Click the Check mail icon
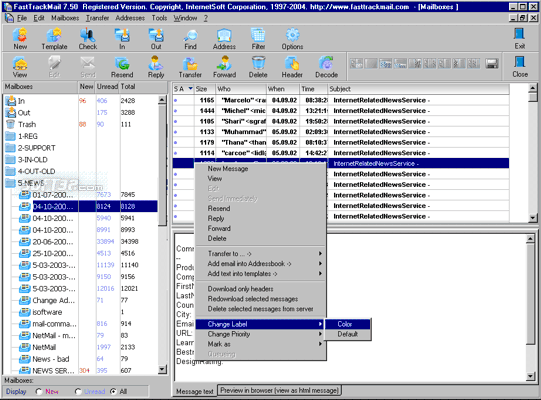Image resolution: width=541 pixels, height=400 pixels. (88, 39)
